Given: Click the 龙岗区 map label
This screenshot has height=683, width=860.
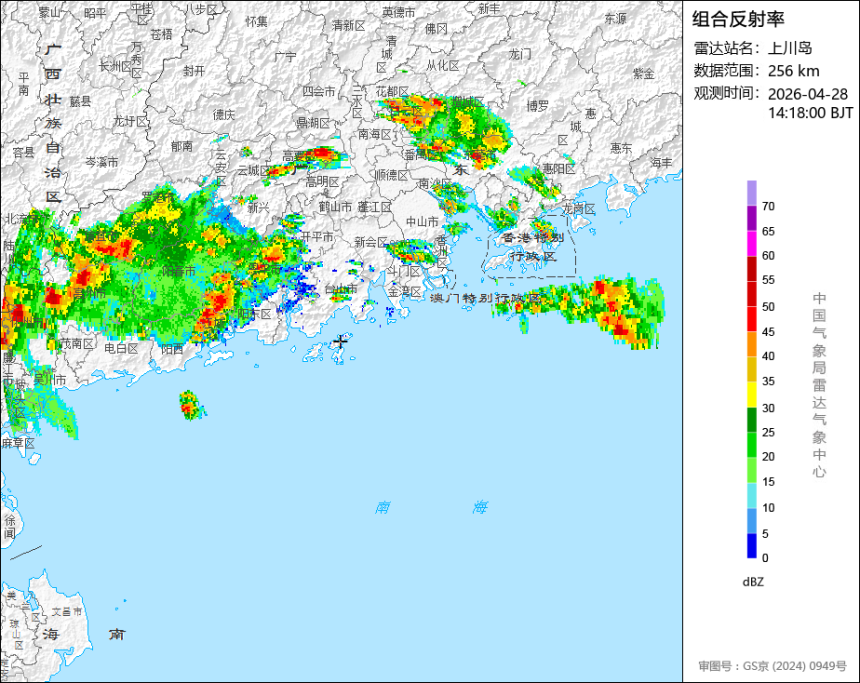Looking at the screenshot, I should (579, 209).
